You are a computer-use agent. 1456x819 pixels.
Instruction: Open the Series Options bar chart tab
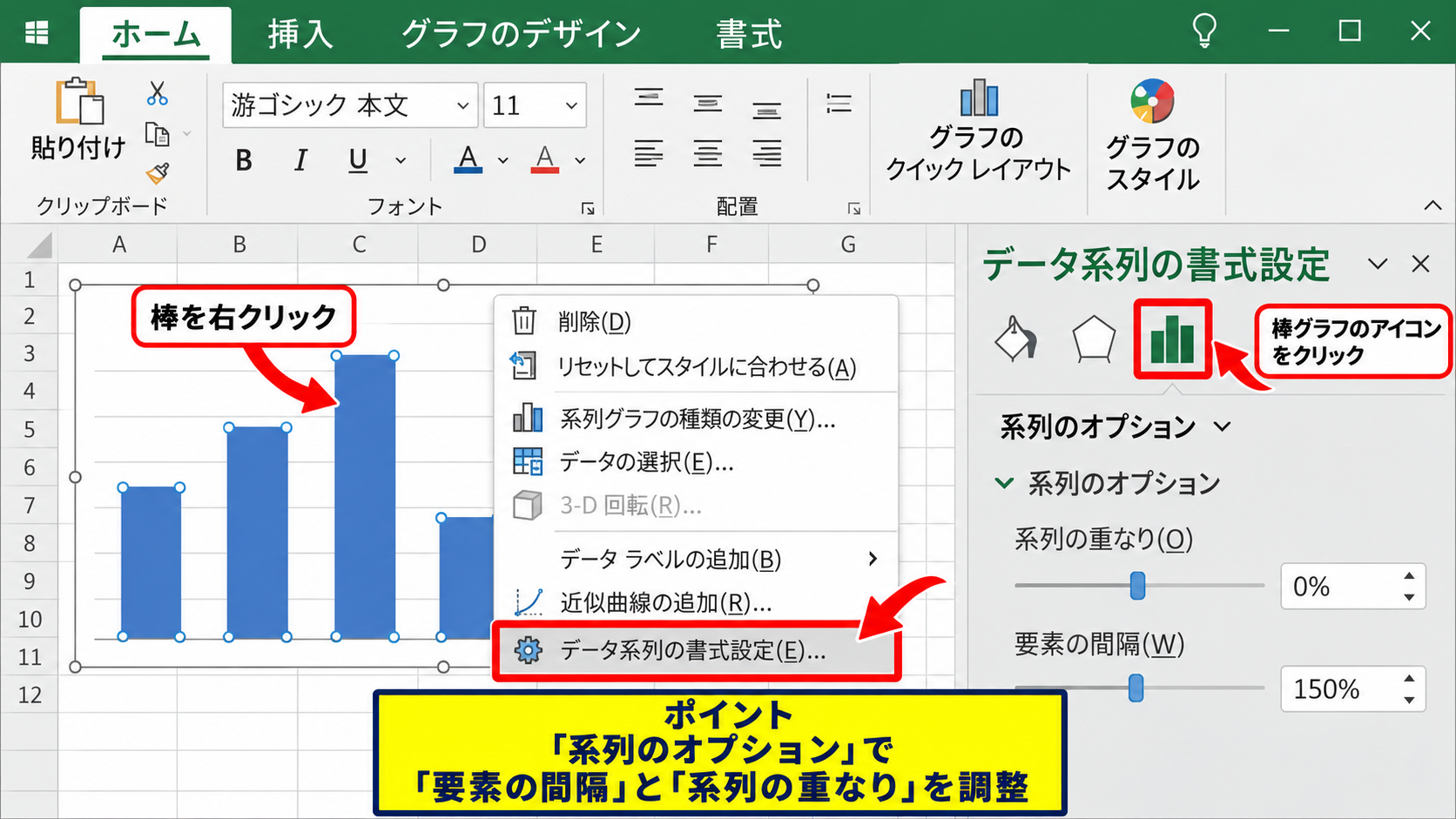click(x=1172, y=339)
